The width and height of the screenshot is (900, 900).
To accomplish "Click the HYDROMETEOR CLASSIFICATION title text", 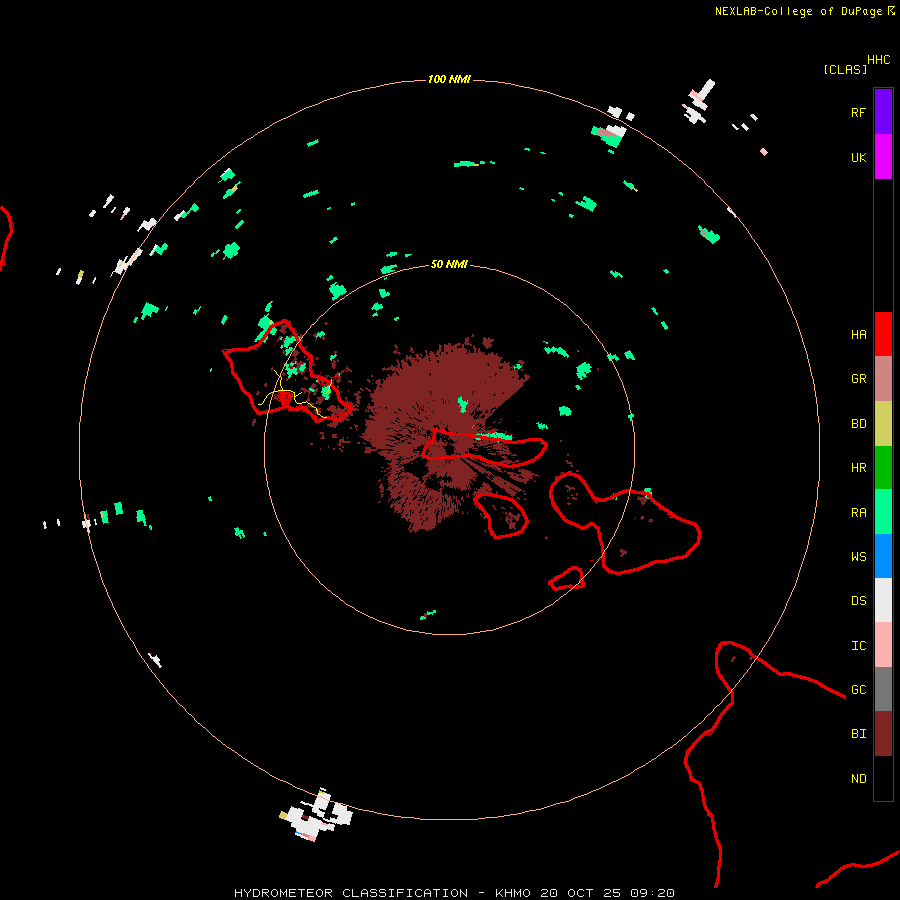I will click(x=351, y=893).
